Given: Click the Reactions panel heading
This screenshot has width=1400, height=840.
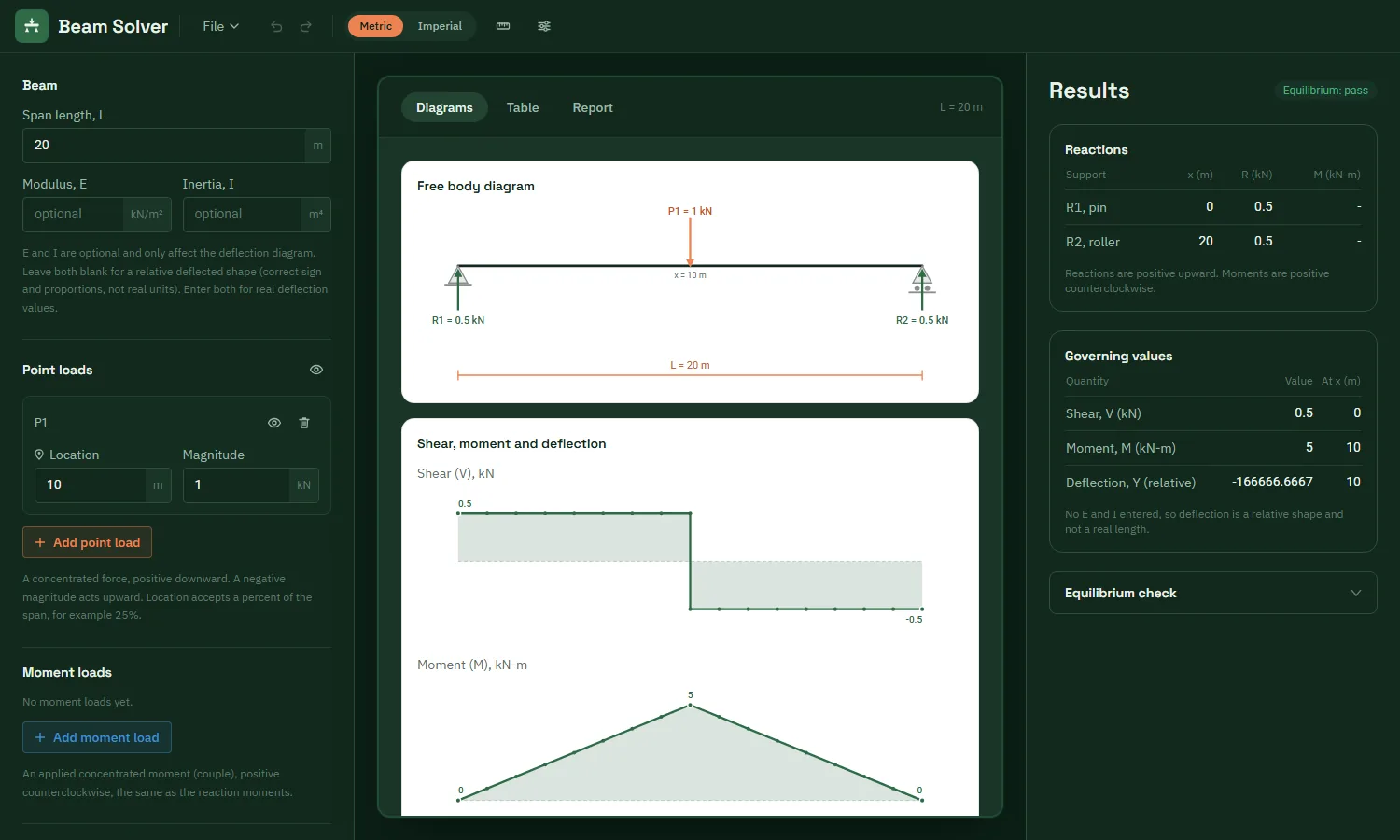Looking at the screenshot, I should click(x=1096, y=149).
